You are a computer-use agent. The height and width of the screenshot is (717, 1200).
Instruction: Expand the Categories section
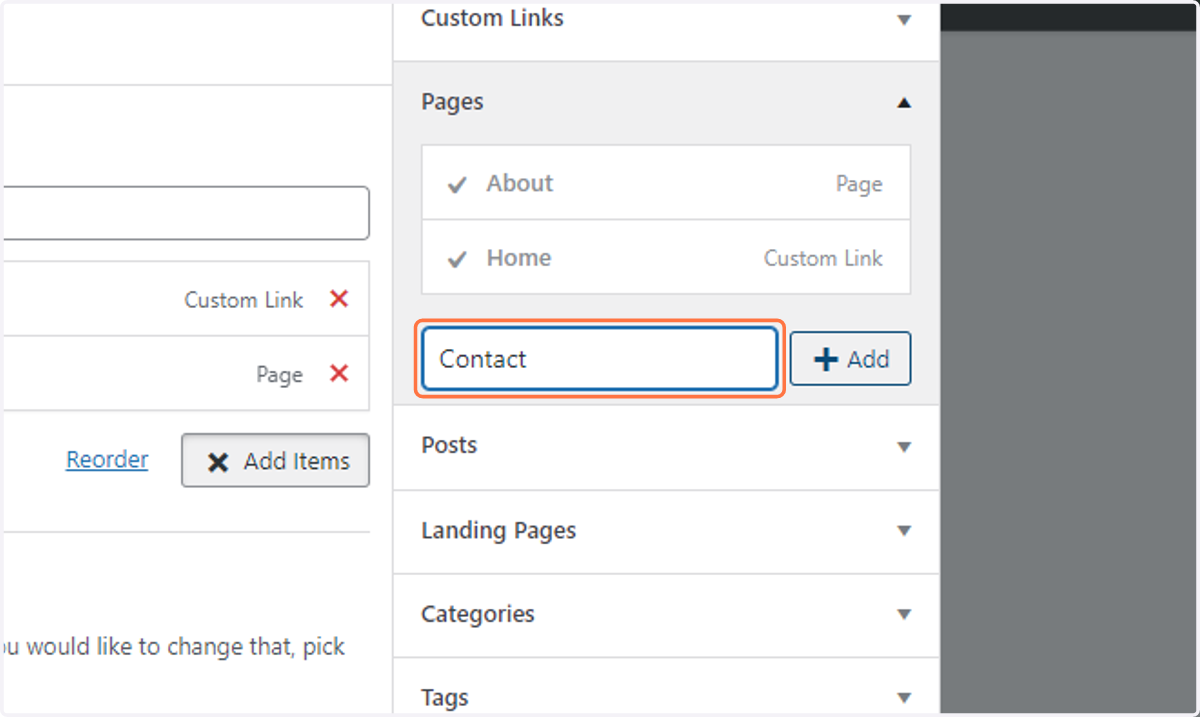904,614
